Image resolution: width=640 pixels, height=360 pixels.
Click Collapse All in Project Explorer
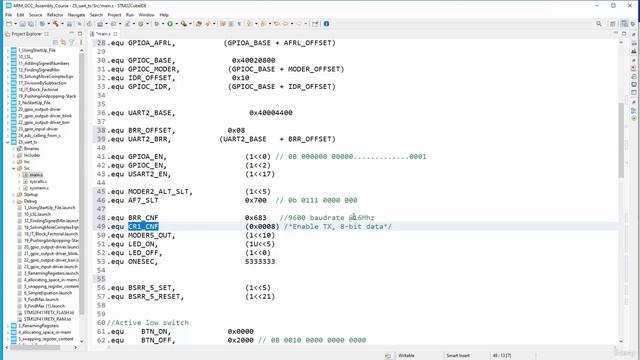56,42
